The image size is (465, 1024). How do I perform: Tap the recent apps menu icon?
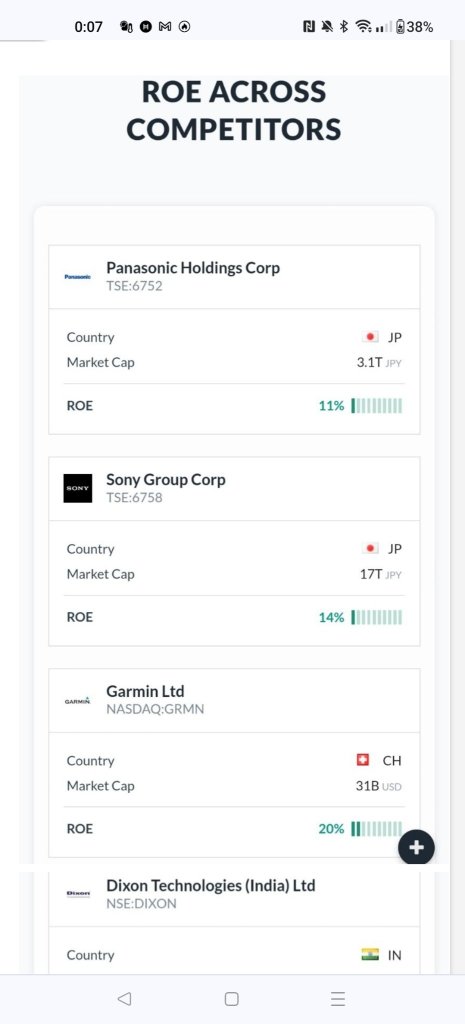[x=338, y=999]
